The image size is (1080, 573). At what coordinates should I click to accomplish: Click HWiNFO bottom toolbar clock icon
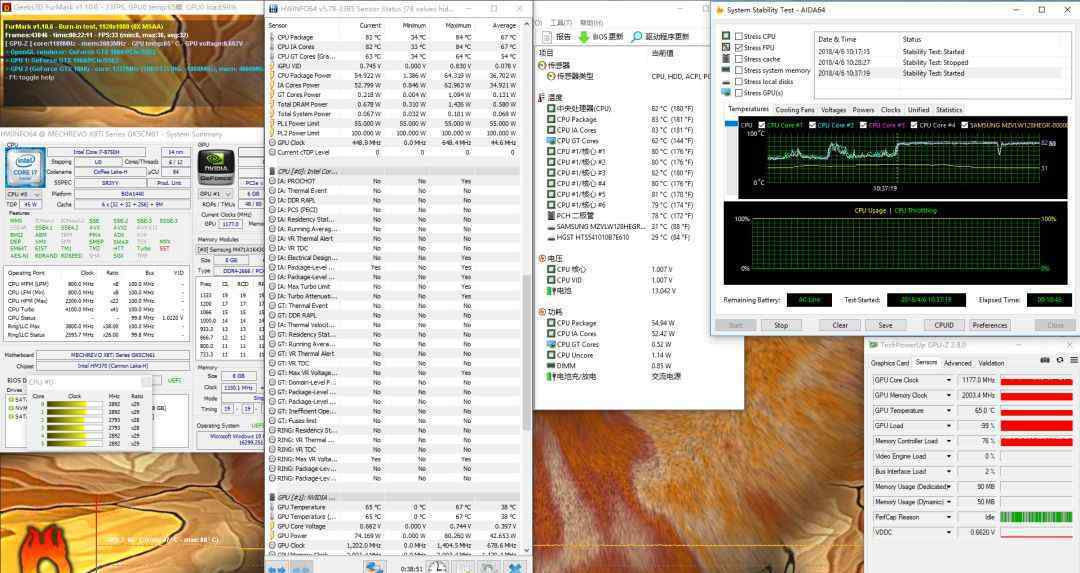tap(437, 567)
